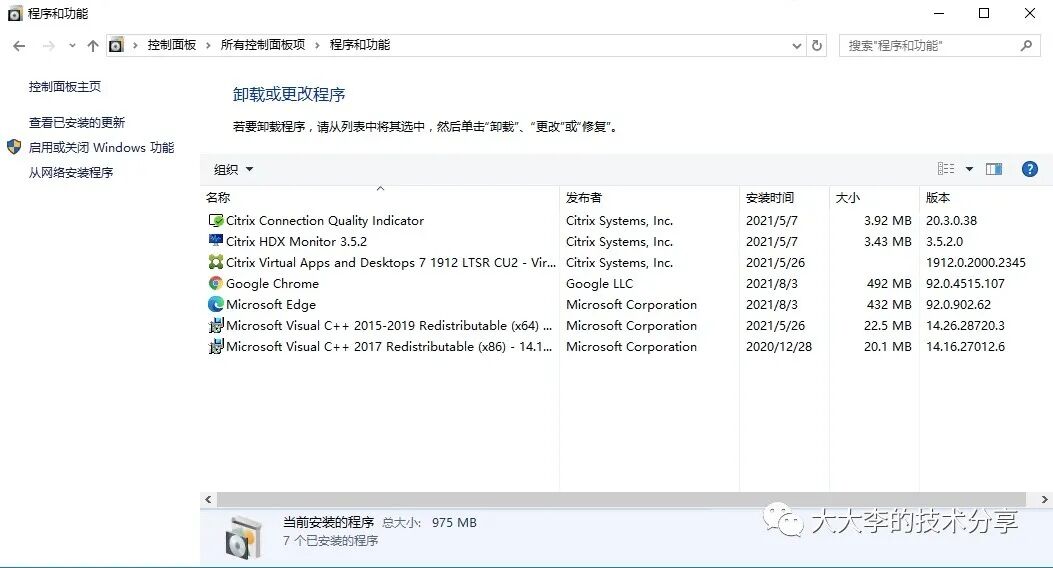Viewport: 1053px width, 568px height.
Task: Expand the address bar history dropdown
Action: 796,46
